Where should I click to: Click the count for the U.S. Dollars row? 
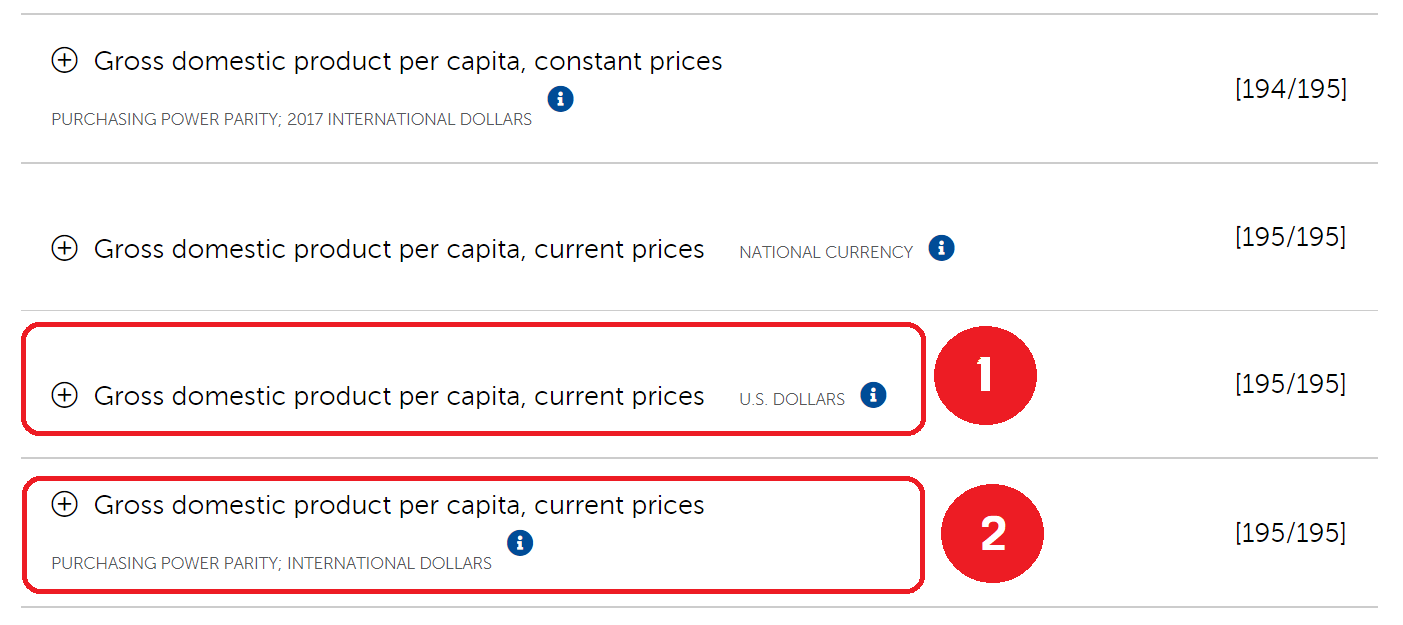[x=1290, y=384]
